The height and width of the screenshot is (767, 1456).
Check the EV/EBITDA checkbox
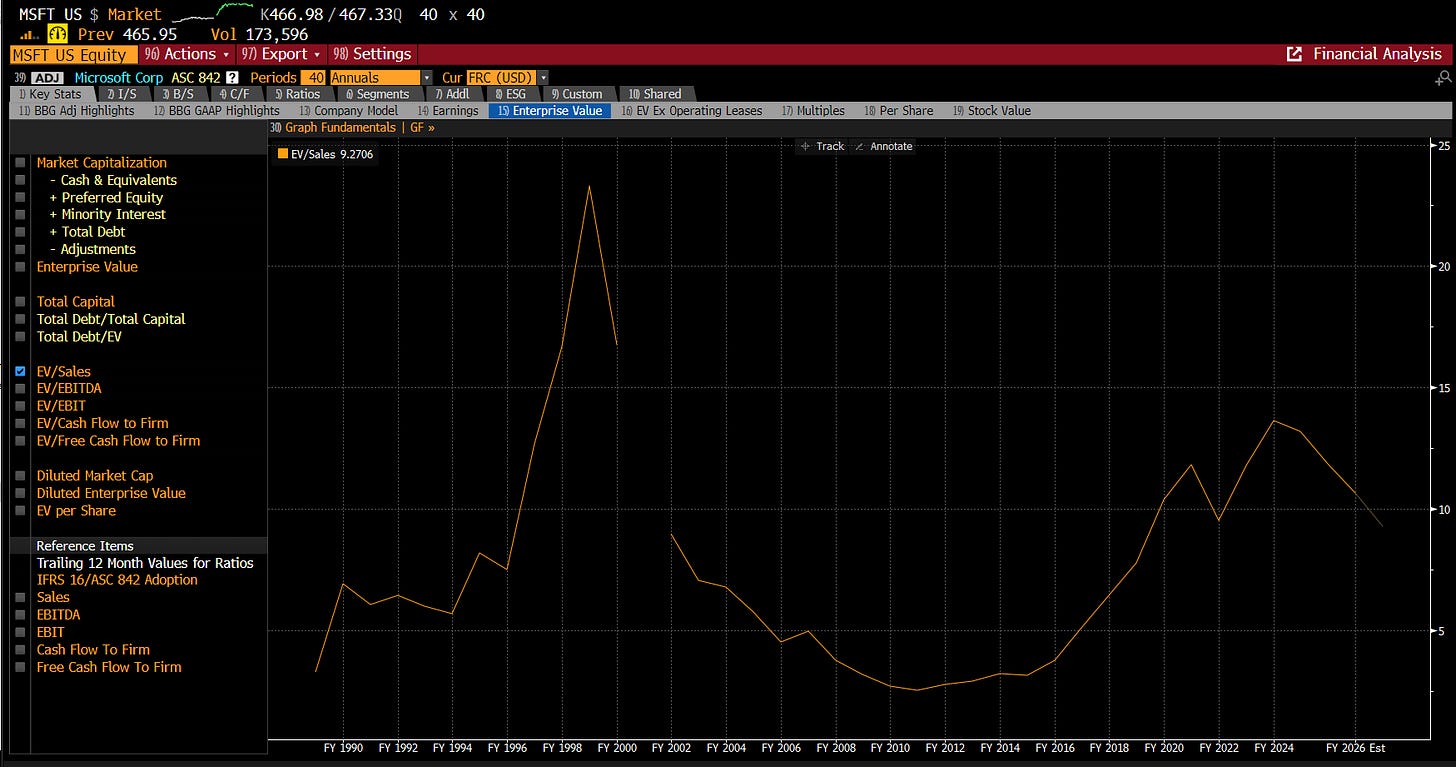tap(20, 389)
